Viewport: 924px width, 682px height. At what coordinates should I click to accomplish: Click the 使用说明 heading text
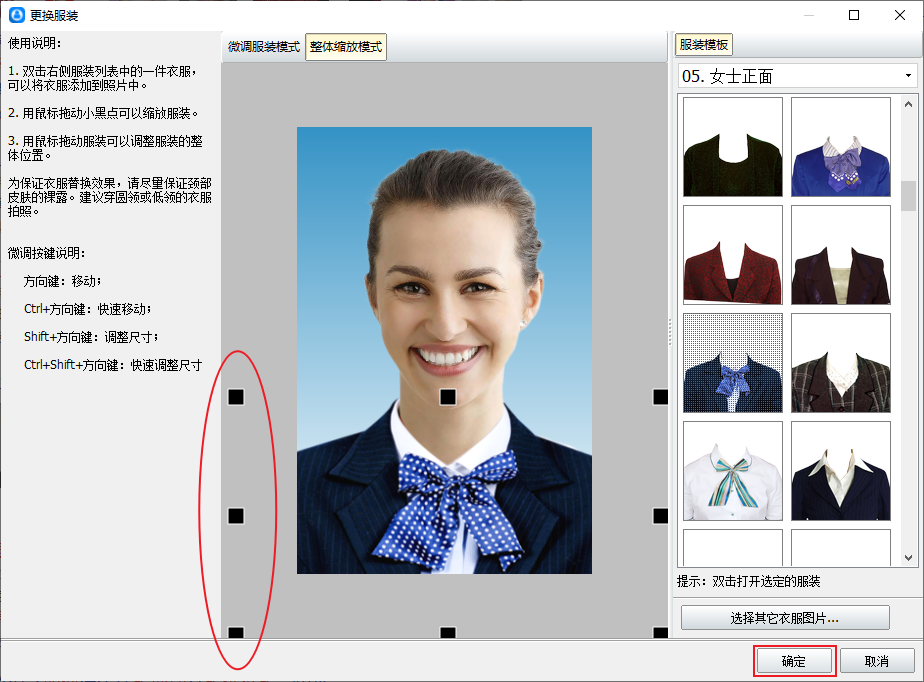tap(34, 43)
